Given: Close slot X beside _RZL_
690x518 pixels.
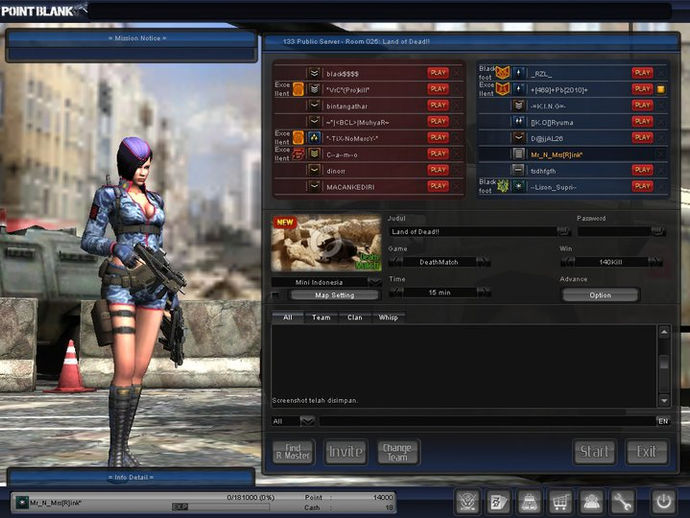Looking at the screenshot, I should tap(661, 73).
